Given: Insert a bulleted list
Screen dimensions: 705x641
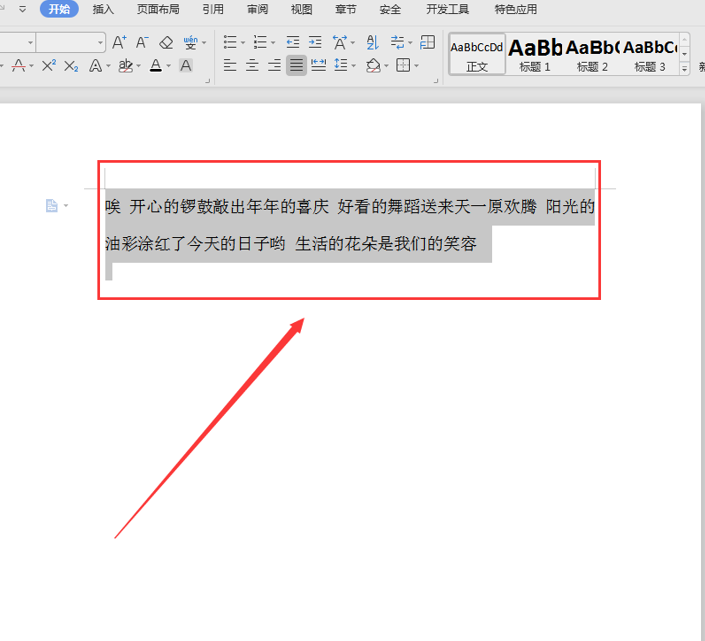Looking at the screenshot, I should [230, 43].
